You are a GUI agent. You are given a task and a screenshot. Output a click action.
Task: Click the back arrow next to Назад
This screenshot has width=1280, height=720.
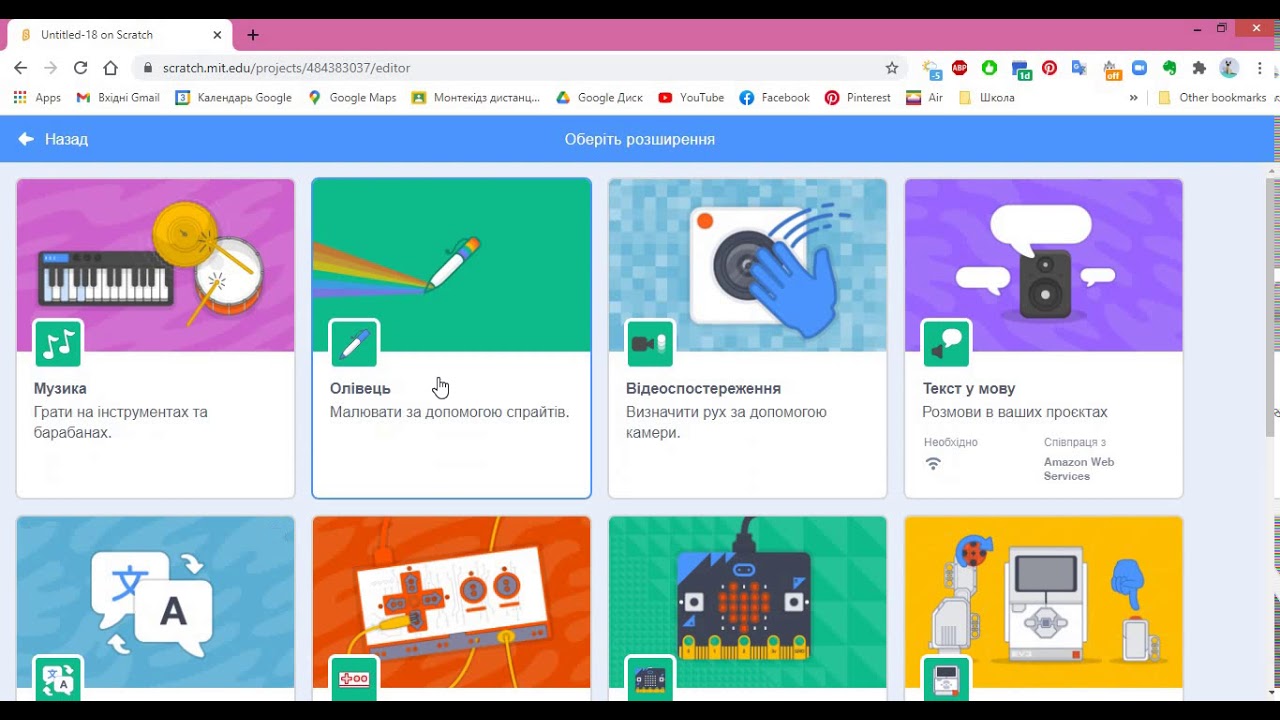click(x=26, y=139)
